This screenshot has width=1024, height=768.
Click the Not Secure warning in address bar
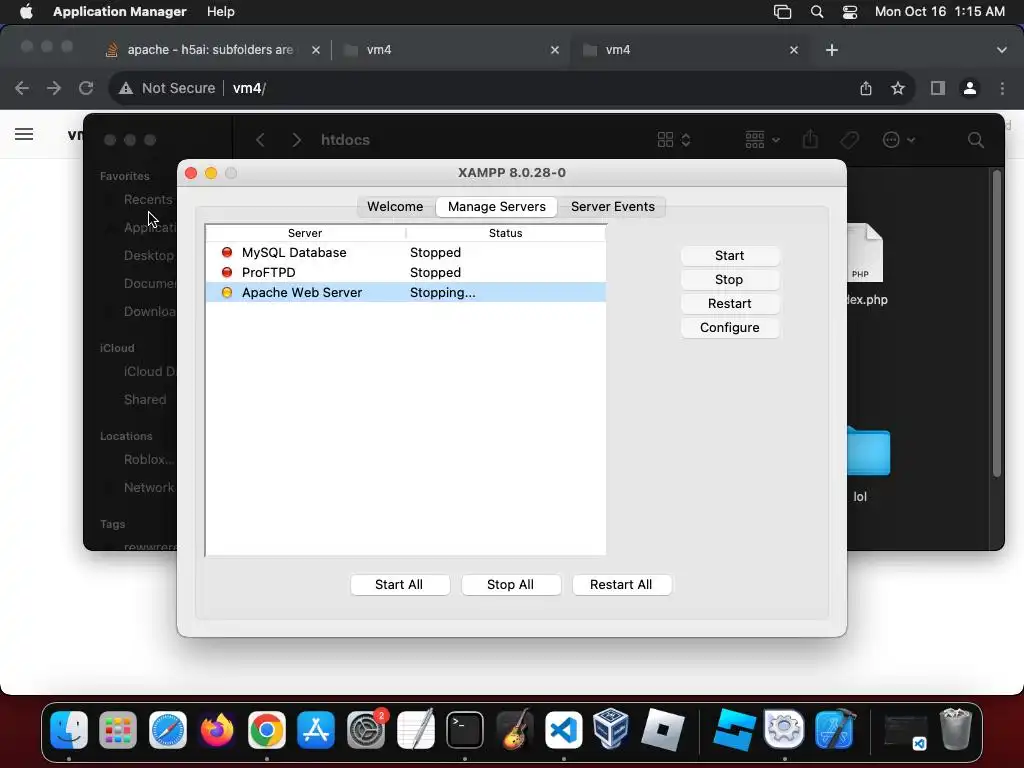[x=167, y=88]
